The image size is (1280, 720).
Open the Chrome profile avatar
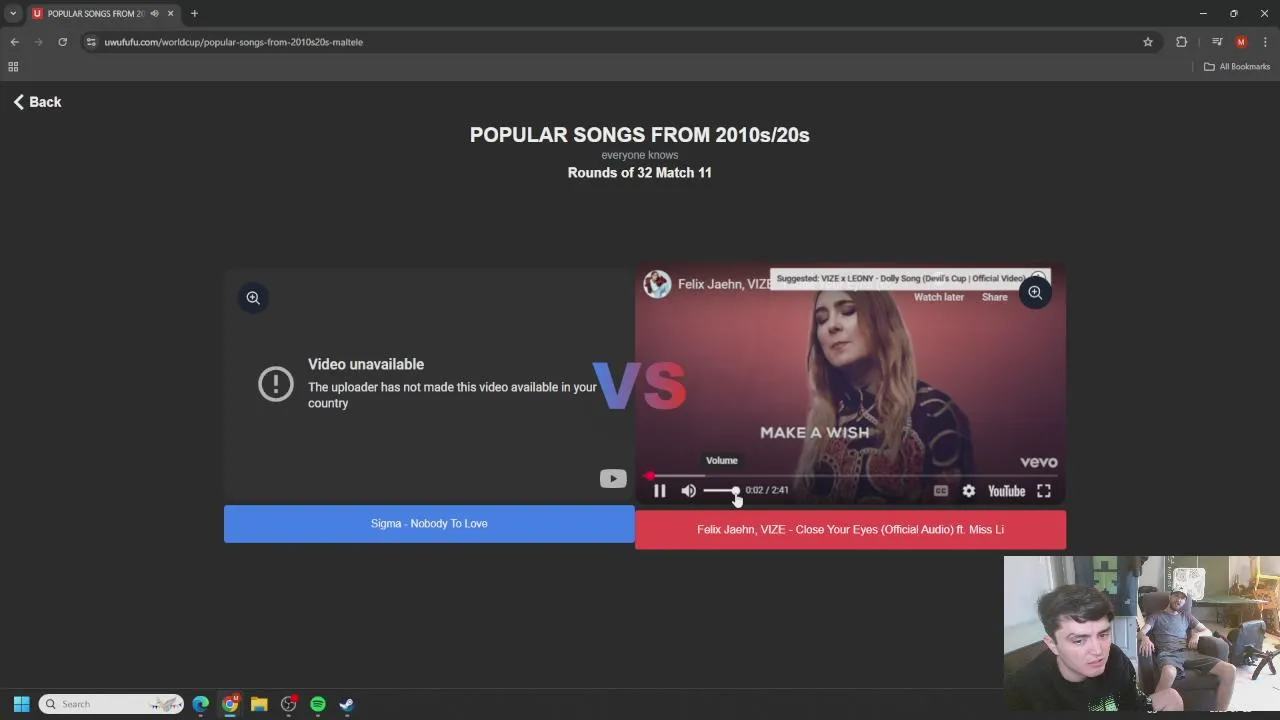[x=1241, y=42]
